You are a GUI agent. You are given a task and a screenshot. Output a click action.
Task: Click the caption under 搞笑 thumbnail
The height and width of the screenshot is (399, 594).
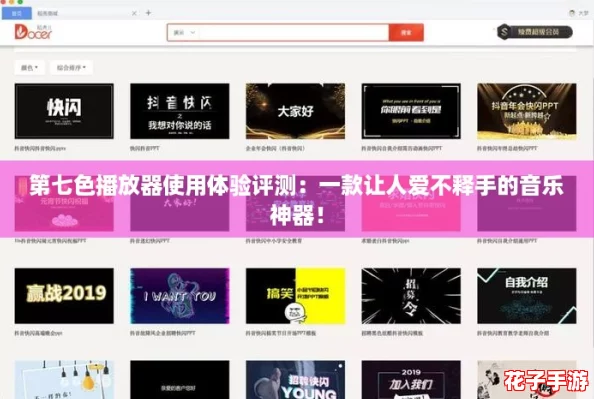281,333
